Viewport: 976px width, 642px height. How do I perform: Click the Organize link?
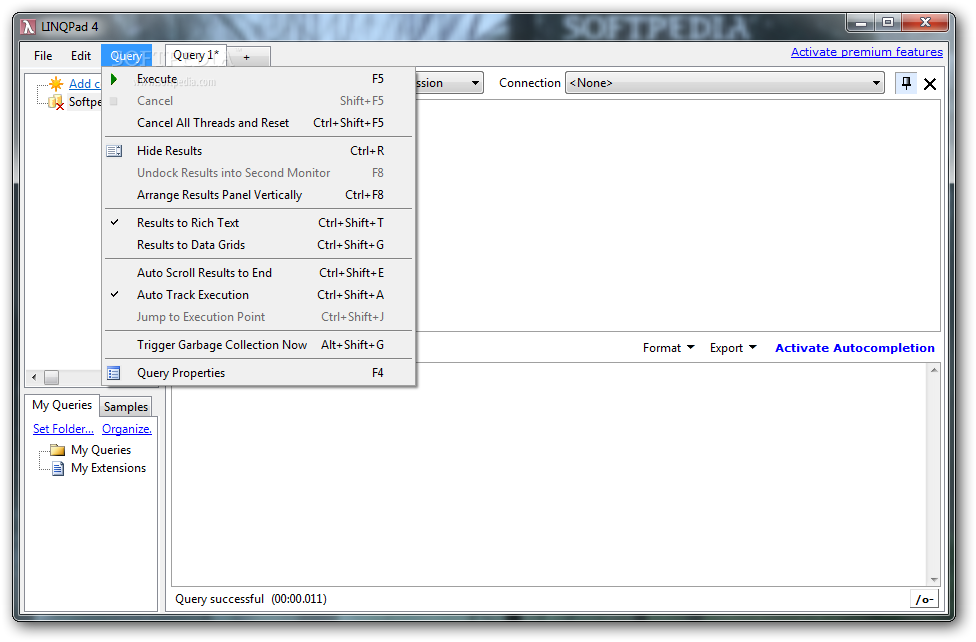click(127, 429)
